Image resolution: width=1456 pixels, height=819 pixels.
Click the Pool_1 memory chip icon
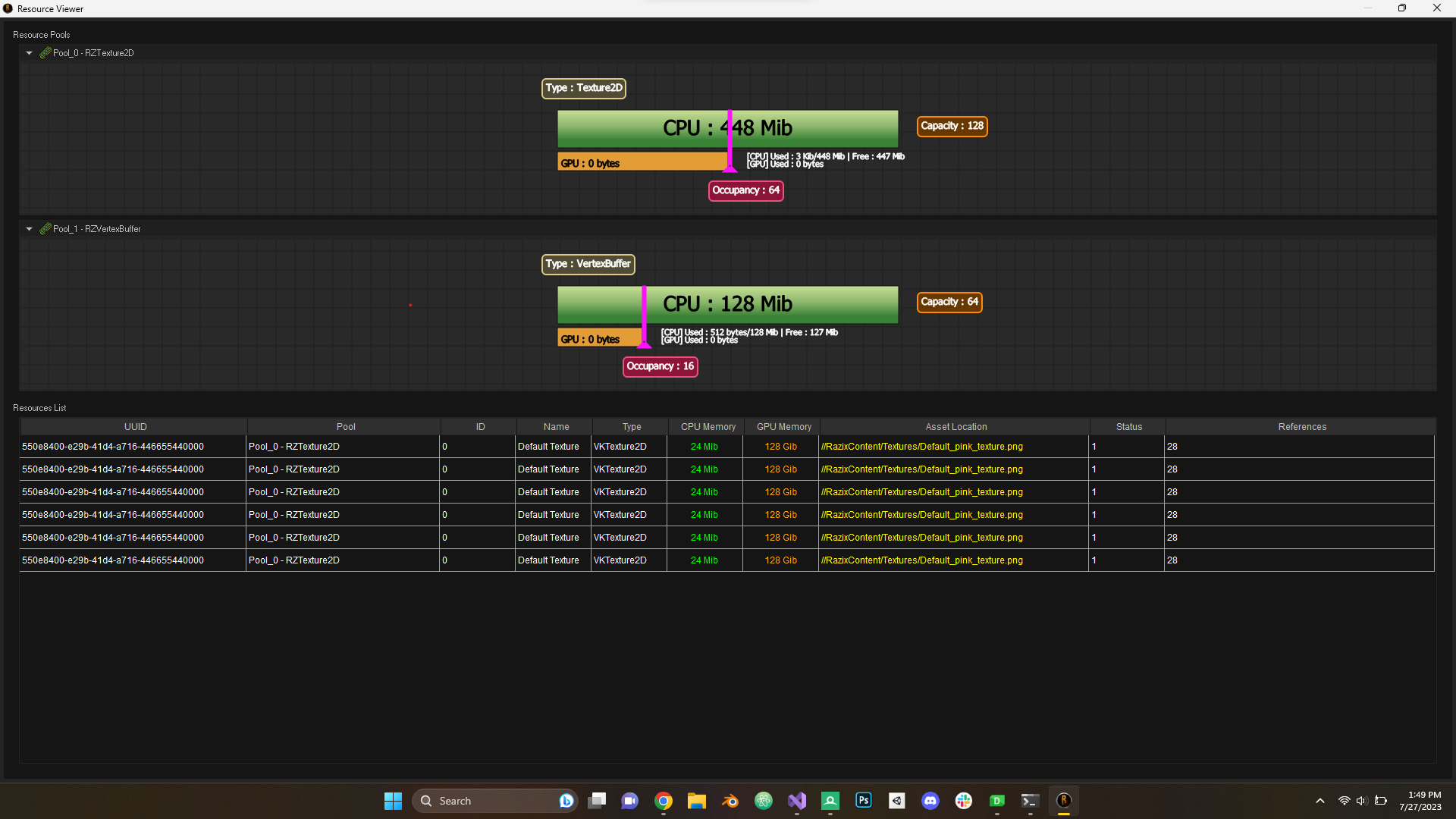[x=45, y=229]
